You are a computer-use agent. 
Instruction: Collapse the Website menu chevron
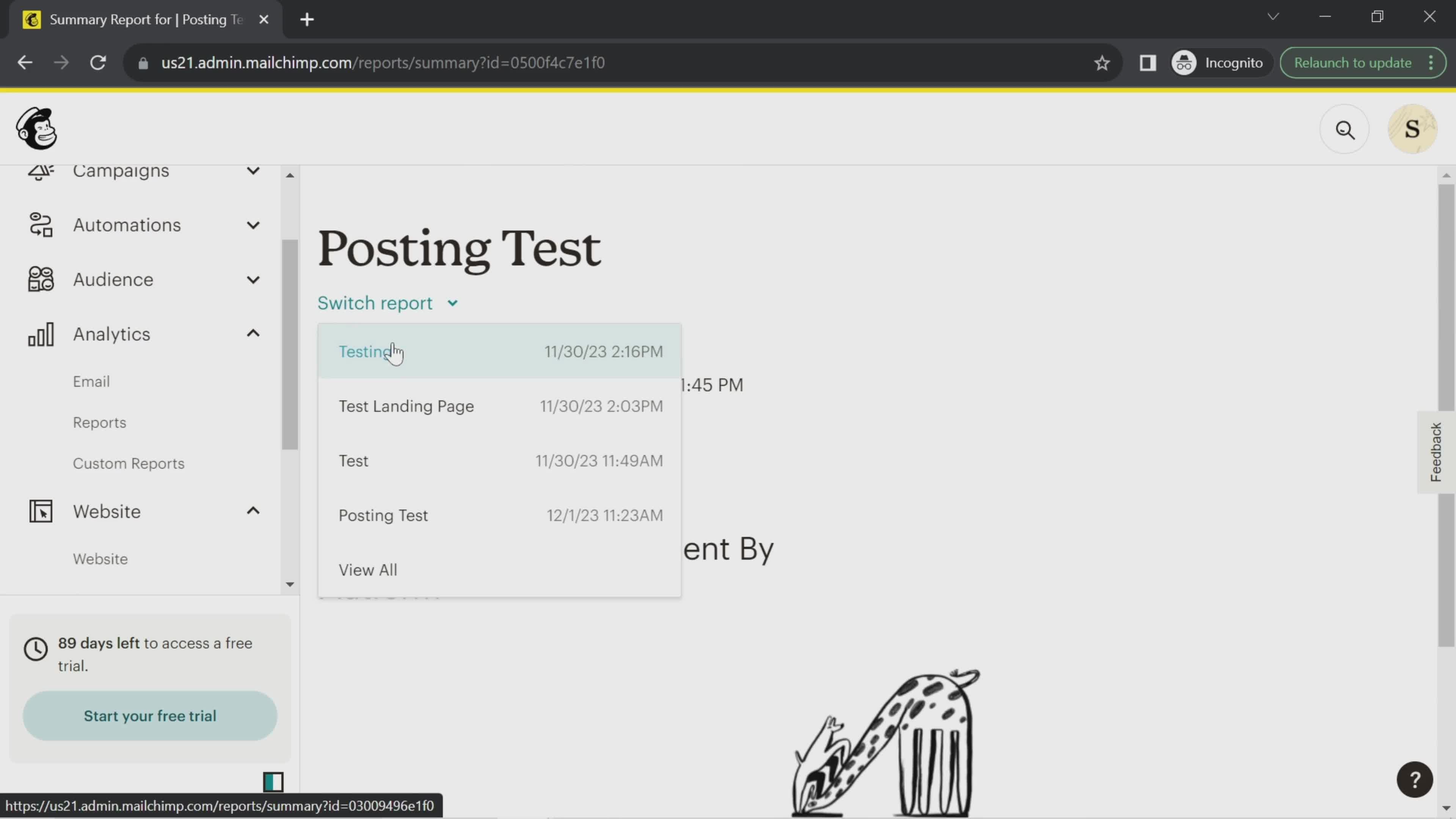[253, 511]
